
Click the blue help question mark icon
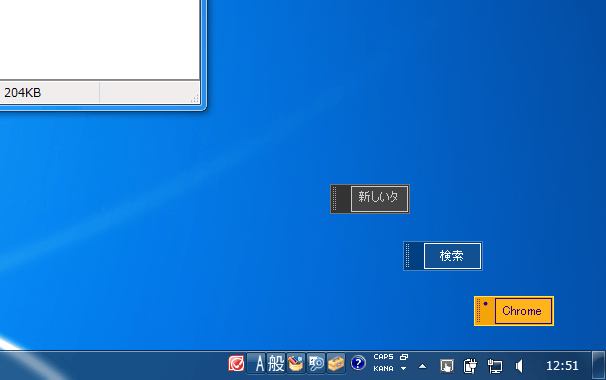[358, 363]
